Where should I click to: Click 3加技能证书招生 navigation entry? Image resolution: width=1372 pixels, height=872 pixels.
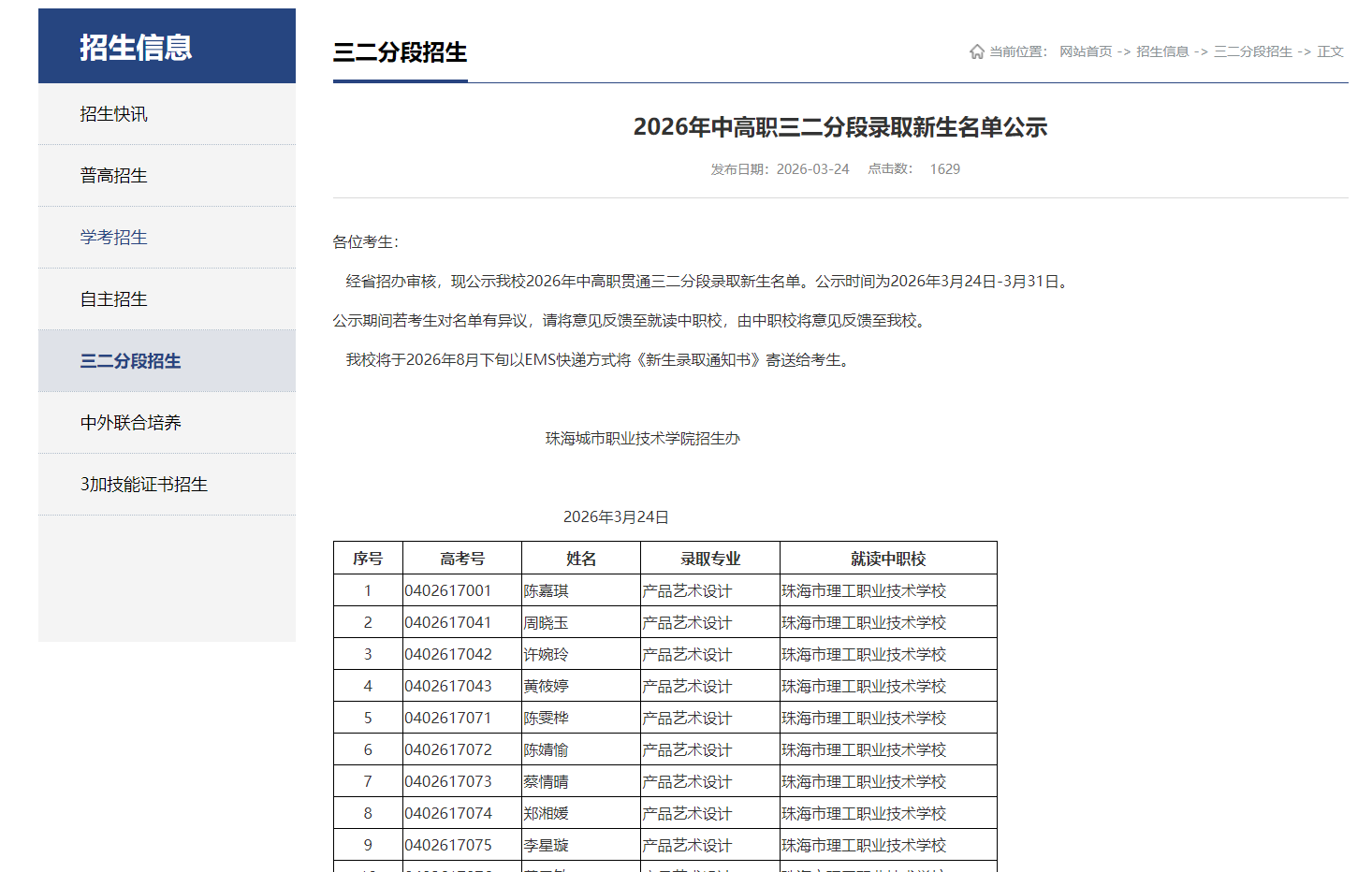pos(142,484)
